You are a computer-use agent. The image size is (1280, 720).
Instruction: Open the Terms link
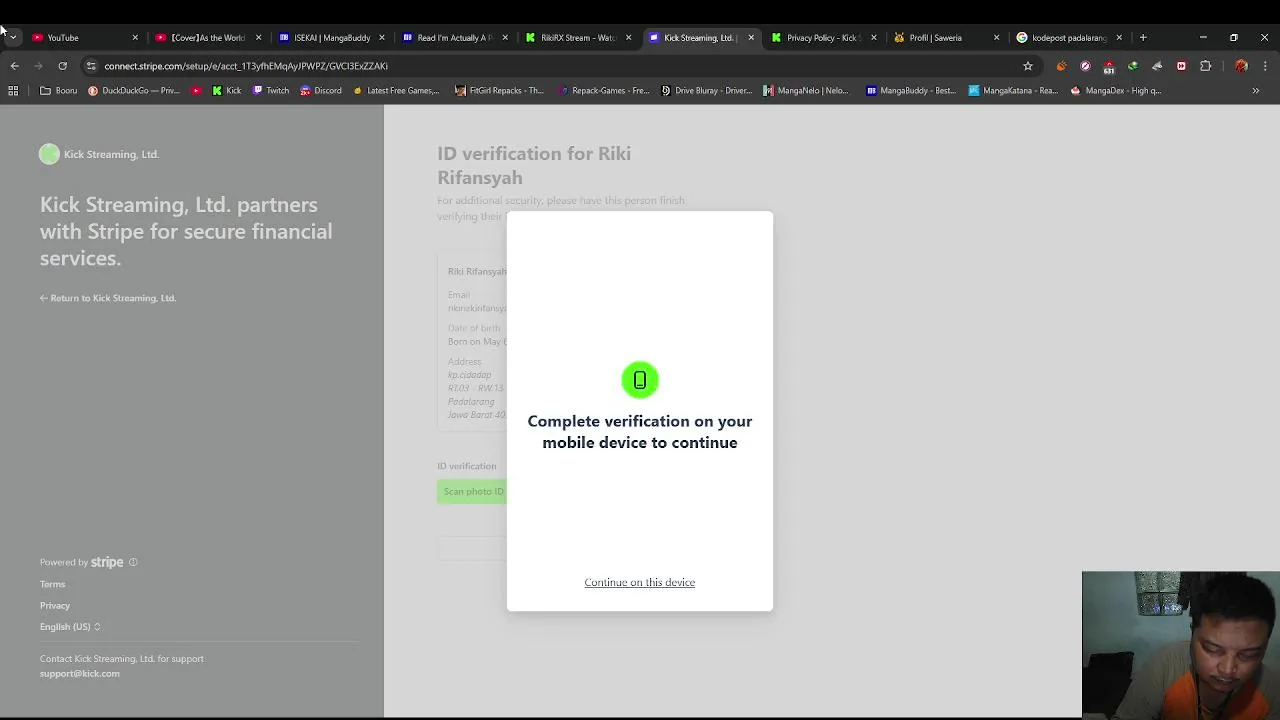coord(52,584)
